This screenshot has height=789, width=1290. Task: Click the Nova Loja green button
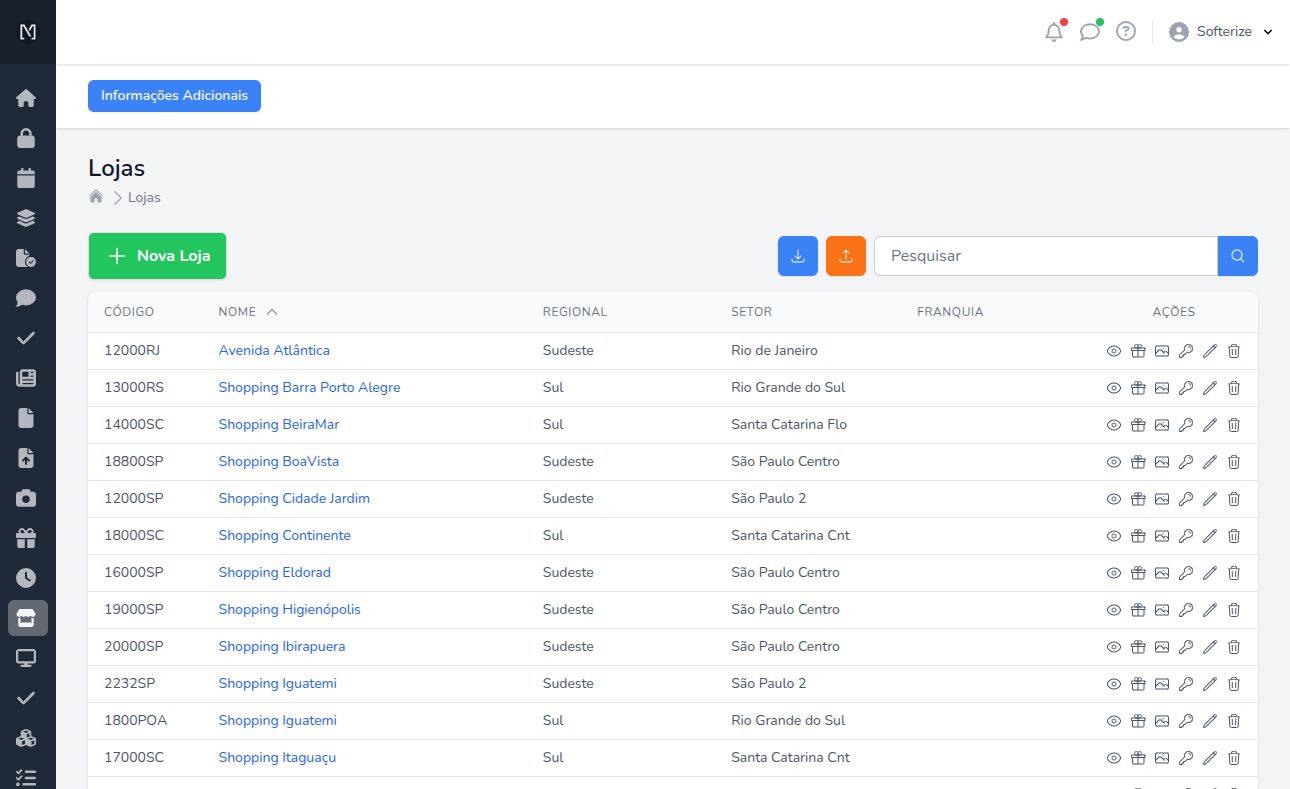tap(157, 256)
